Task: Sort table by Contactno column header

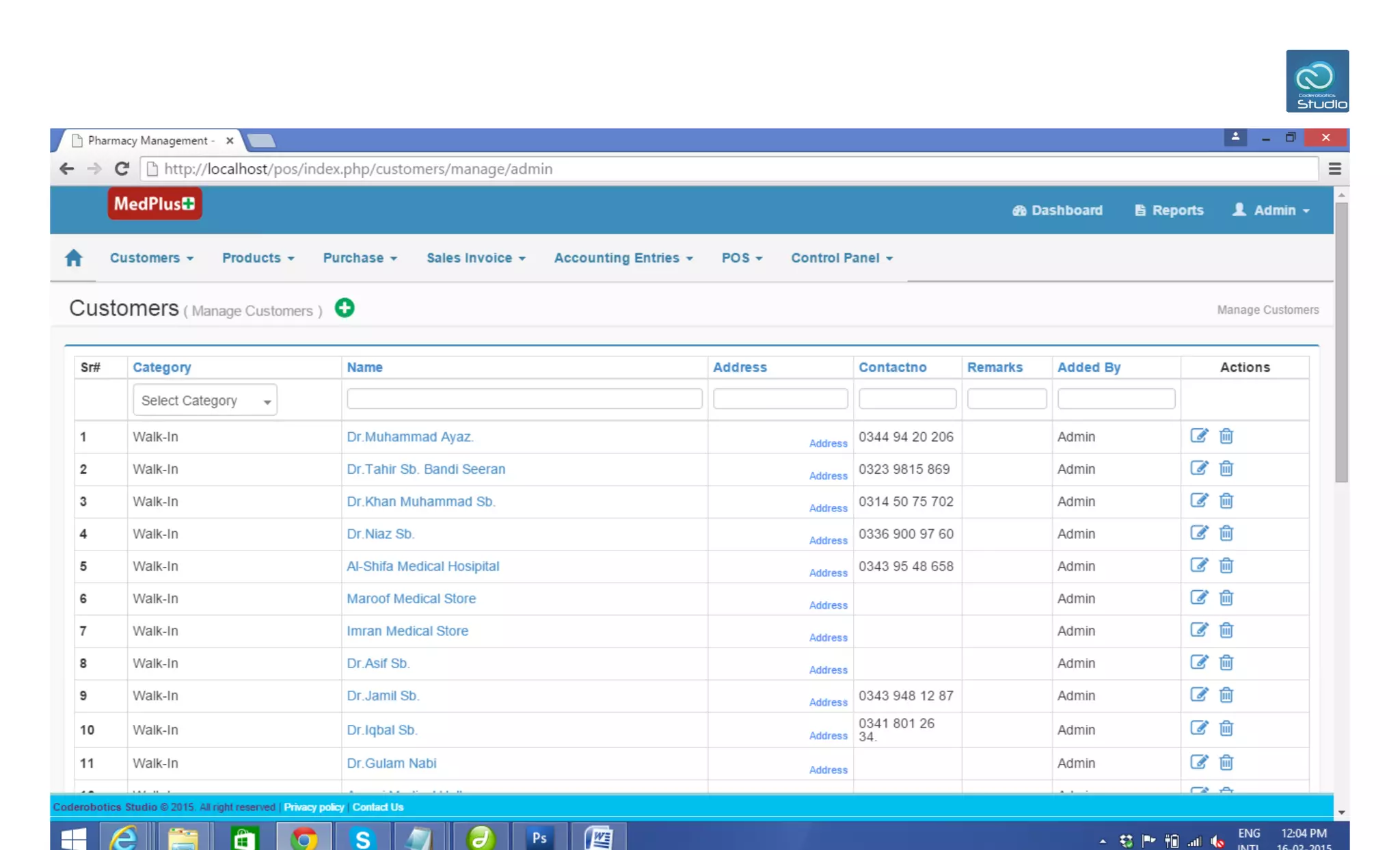Action: coord(892,367)
